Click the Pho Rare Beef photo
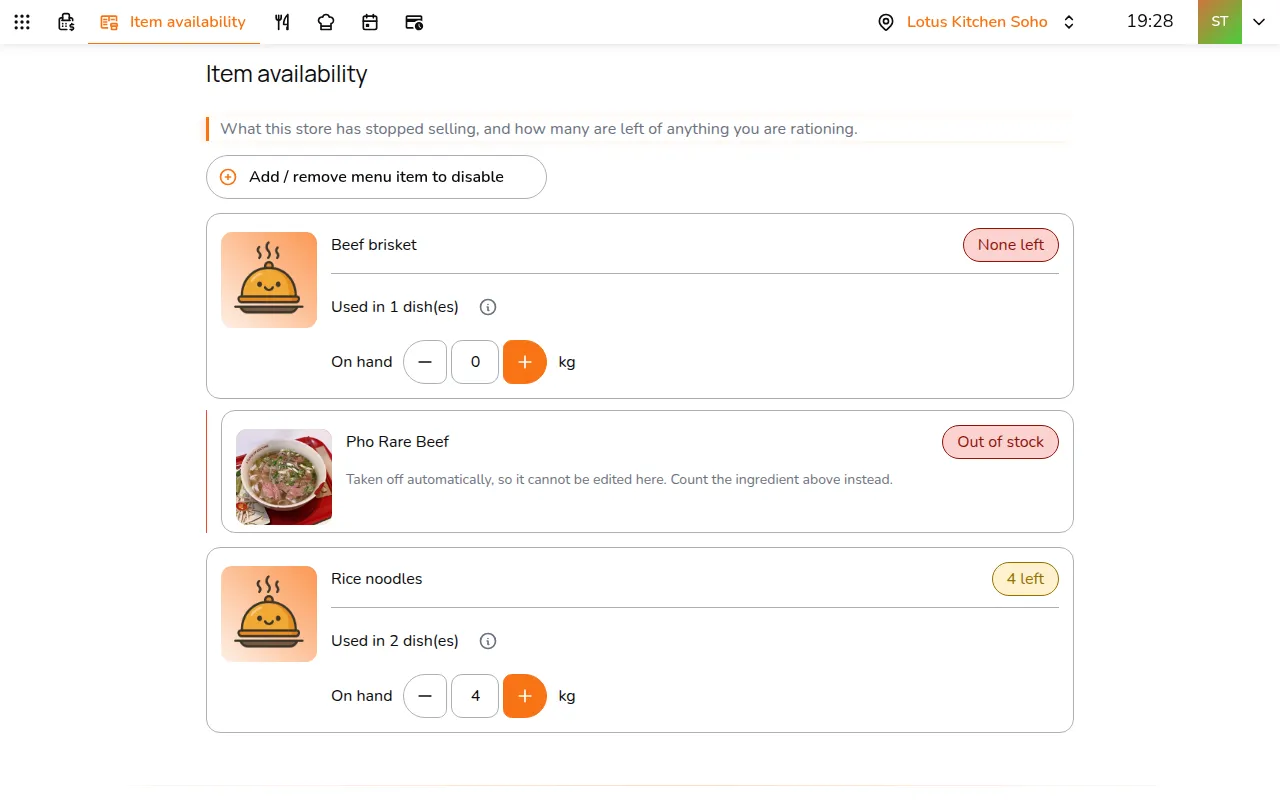 click(x=284, y=477)
